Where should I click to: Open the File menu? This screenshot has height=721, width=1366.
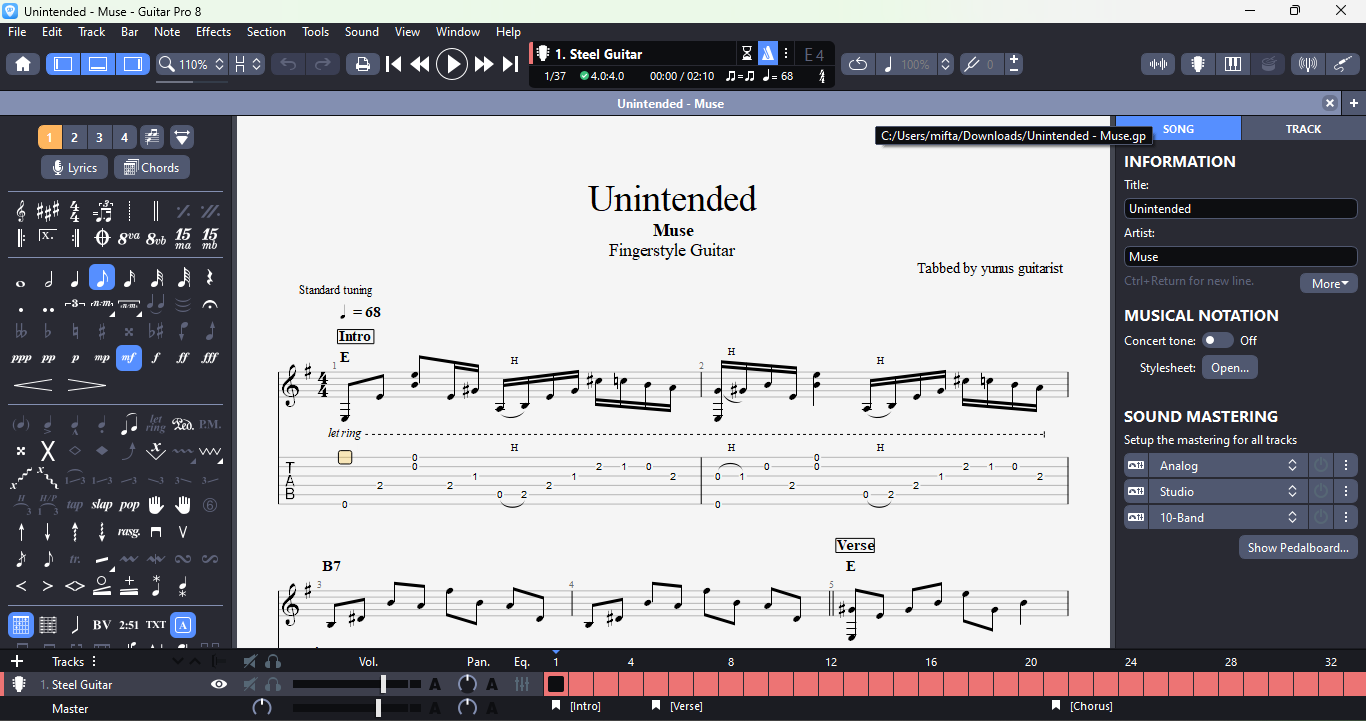(x=17, y=32)
